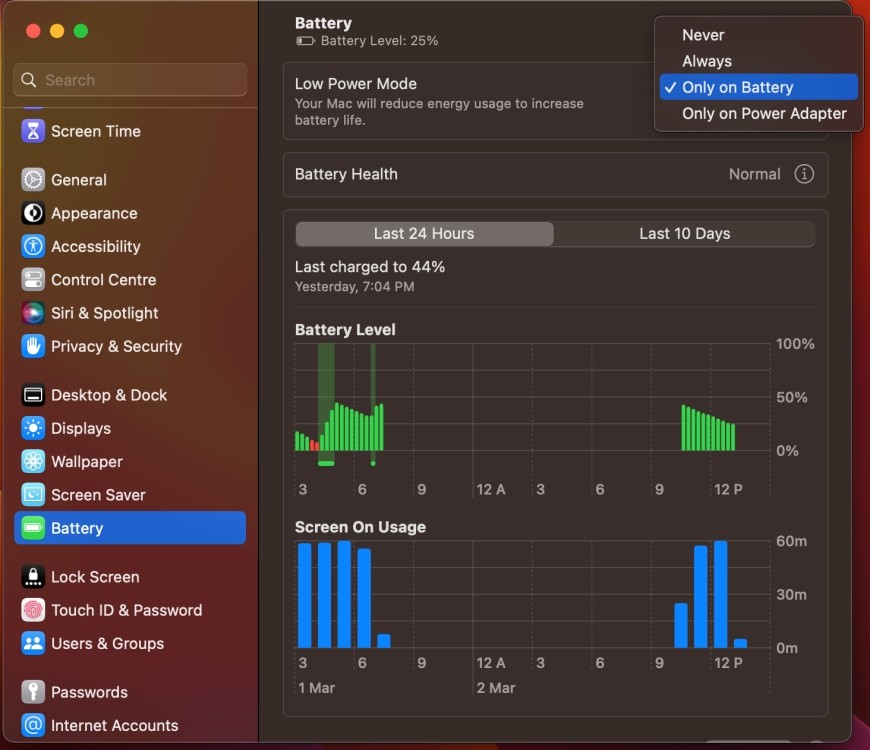870x750 pixels.
Task: Open Screen Time settings
Action: [x=130, y=131]
